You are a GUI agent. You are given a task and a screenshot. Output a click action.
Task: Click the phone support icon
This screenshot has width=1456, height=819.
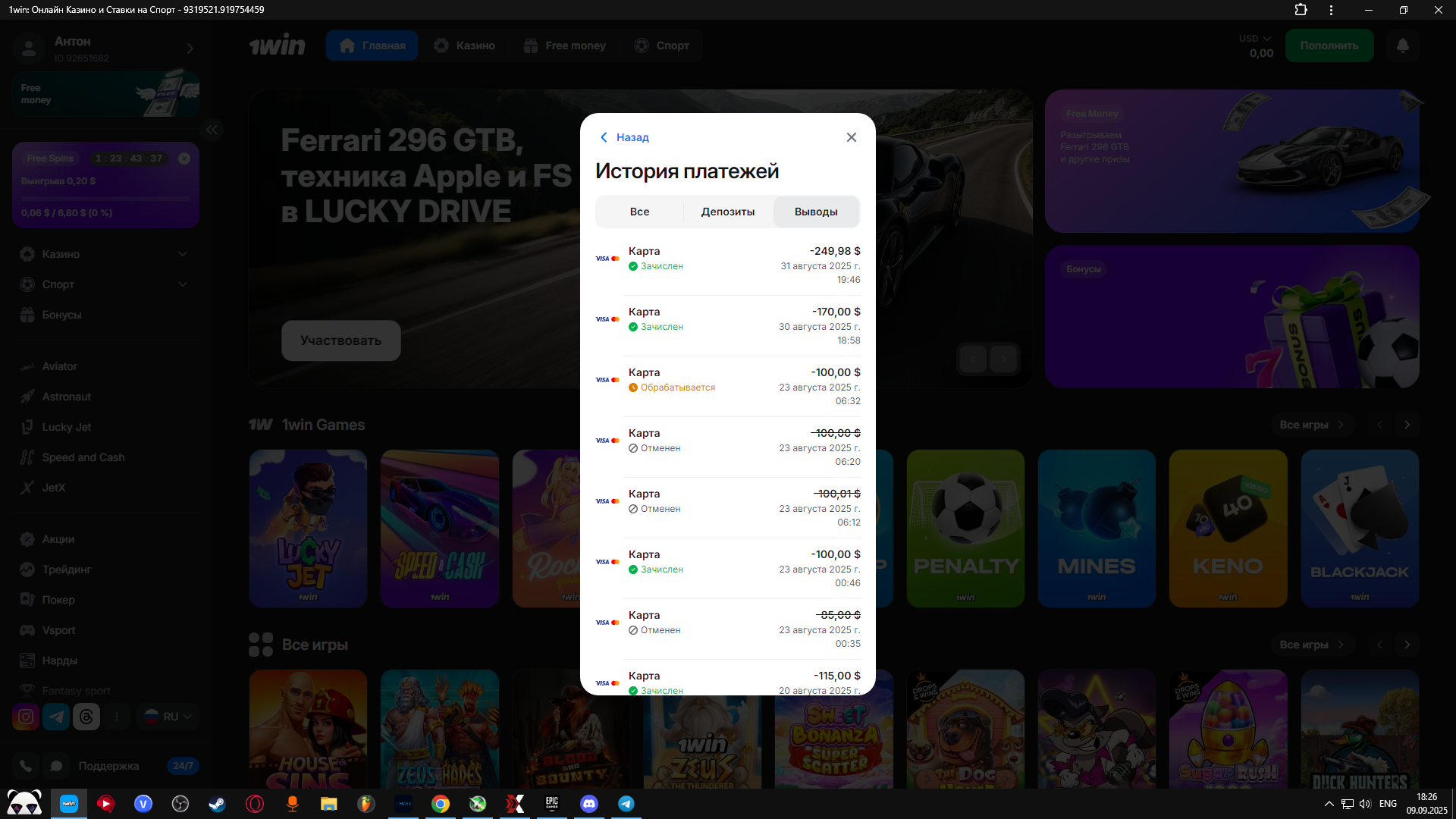[26, 766]
